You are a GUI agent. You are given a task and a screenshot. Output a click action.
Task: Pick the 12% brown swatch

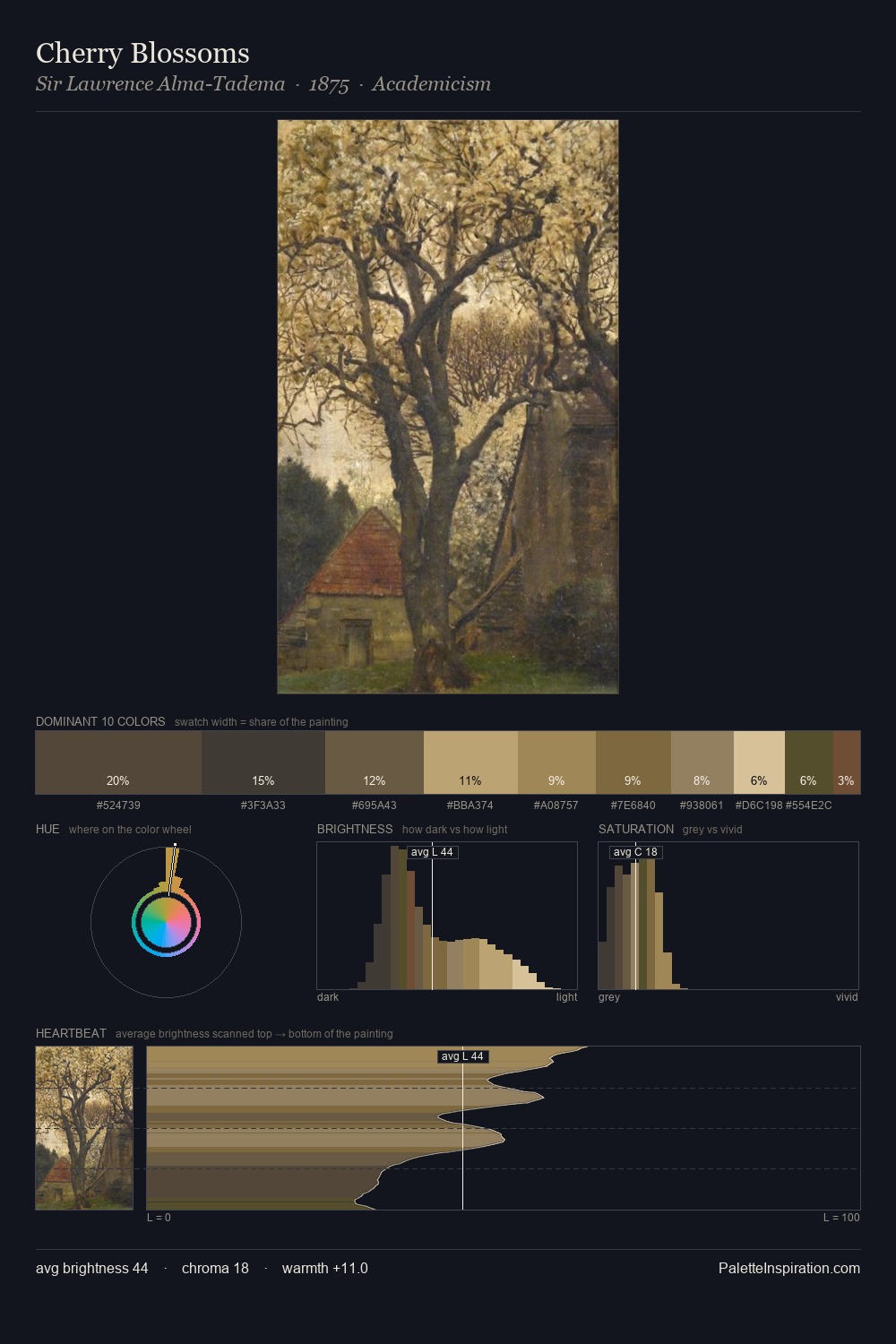375,762
